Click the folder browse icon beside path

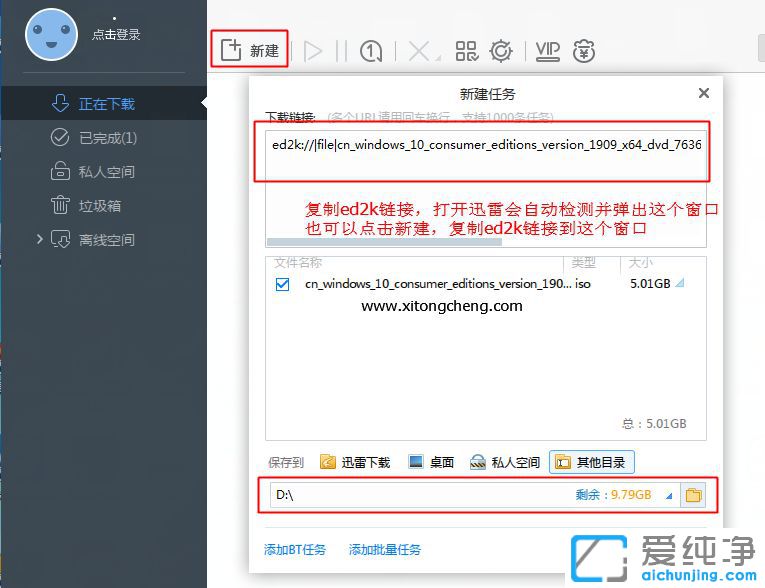(x=693, y=495)
